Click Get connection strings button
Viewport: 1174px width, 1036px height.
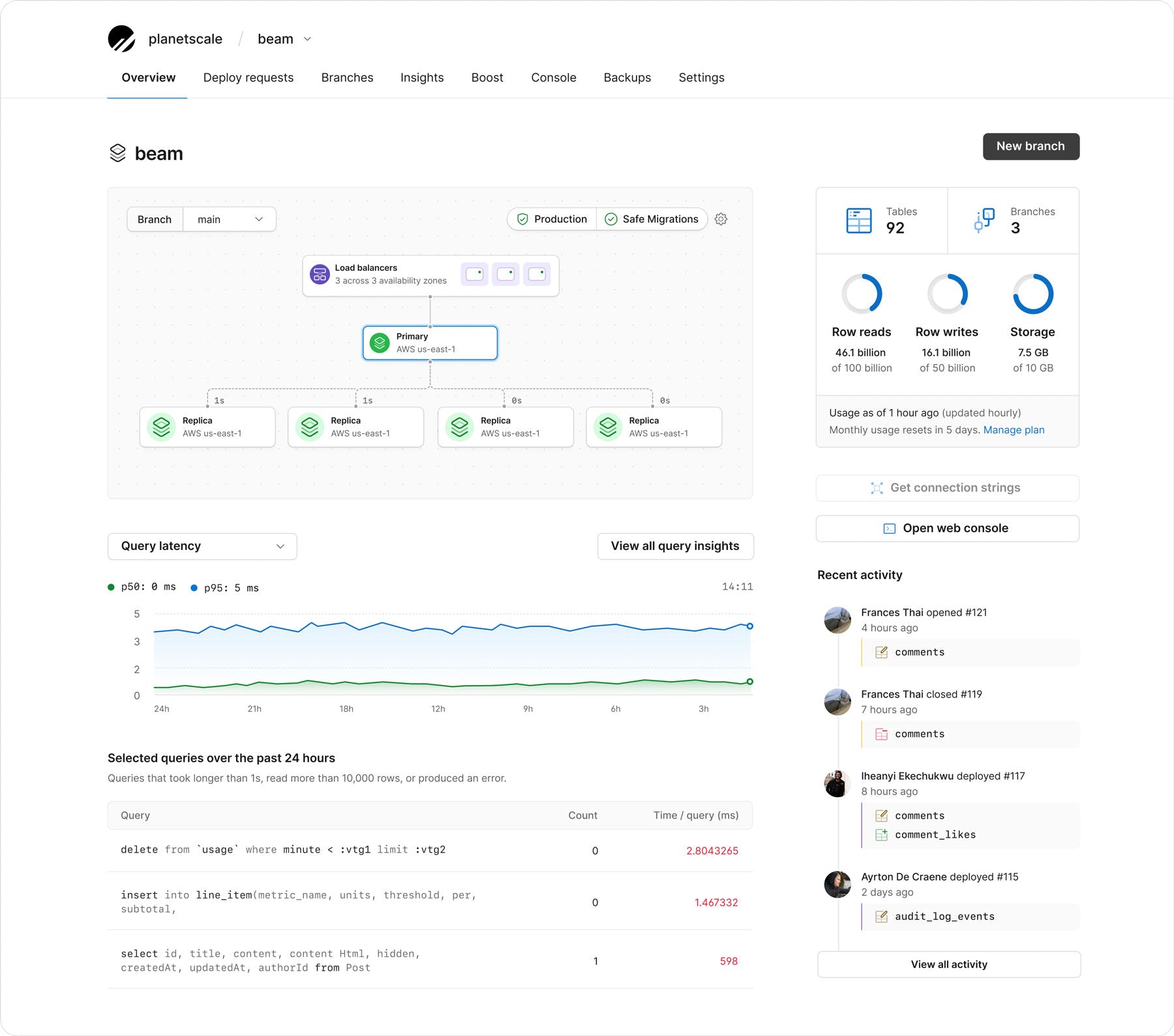coord(947,488)
